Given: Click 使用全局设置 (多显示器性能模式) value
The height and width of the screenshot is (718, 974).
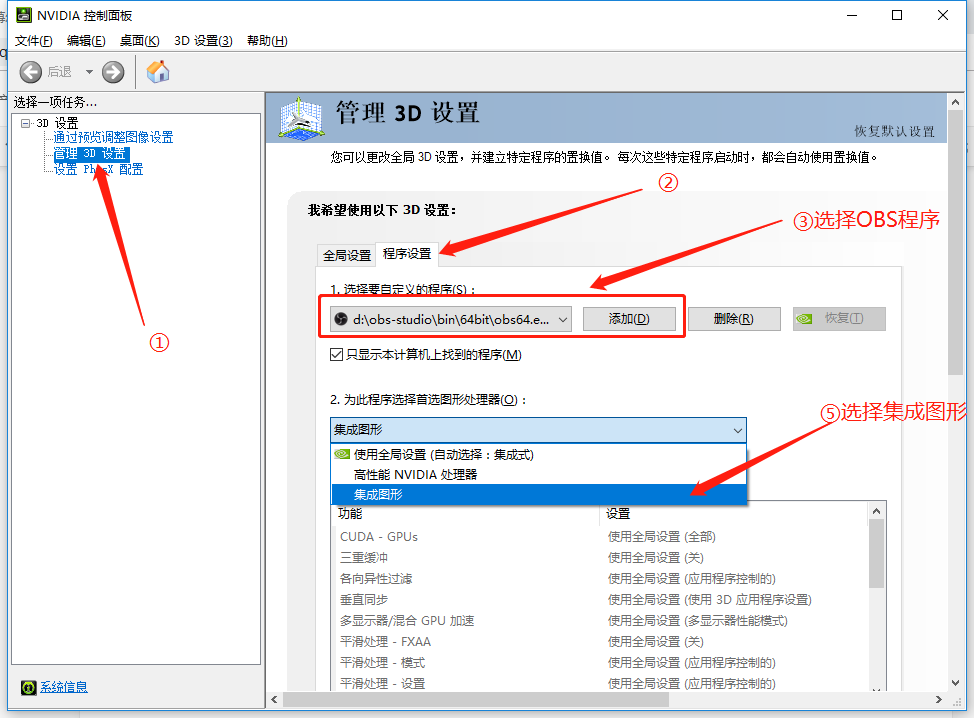Looking at the screenshot, I should [x=698, y=621].
